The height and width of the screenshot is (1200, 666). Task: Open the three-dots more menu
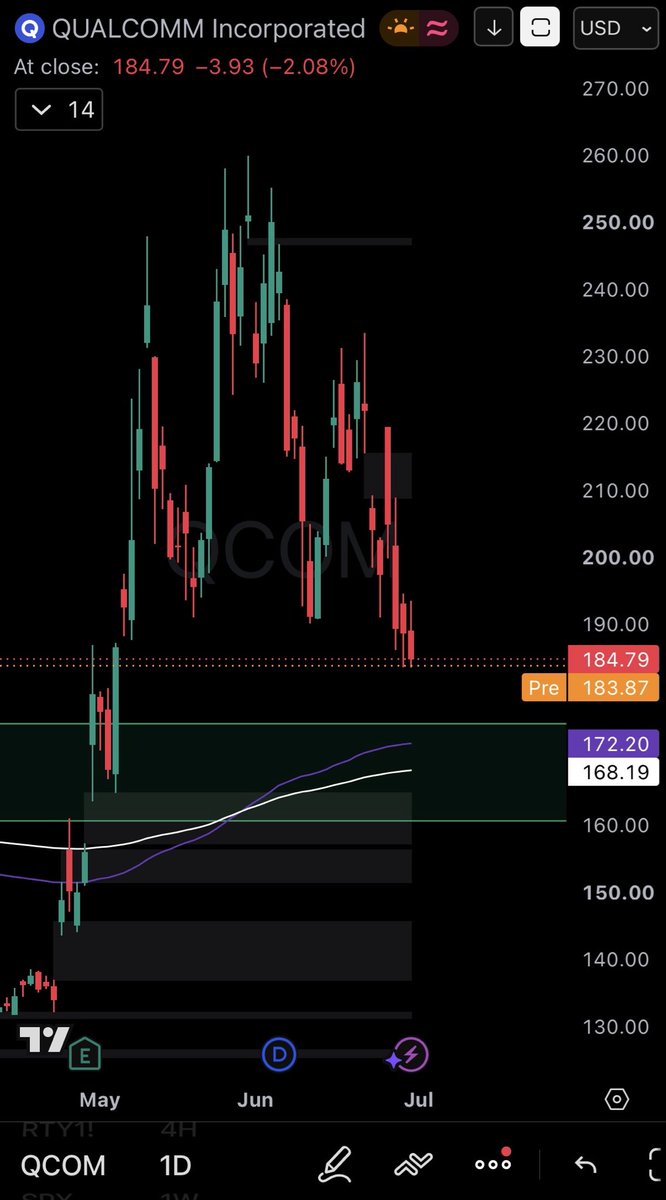coord(493,1164)
